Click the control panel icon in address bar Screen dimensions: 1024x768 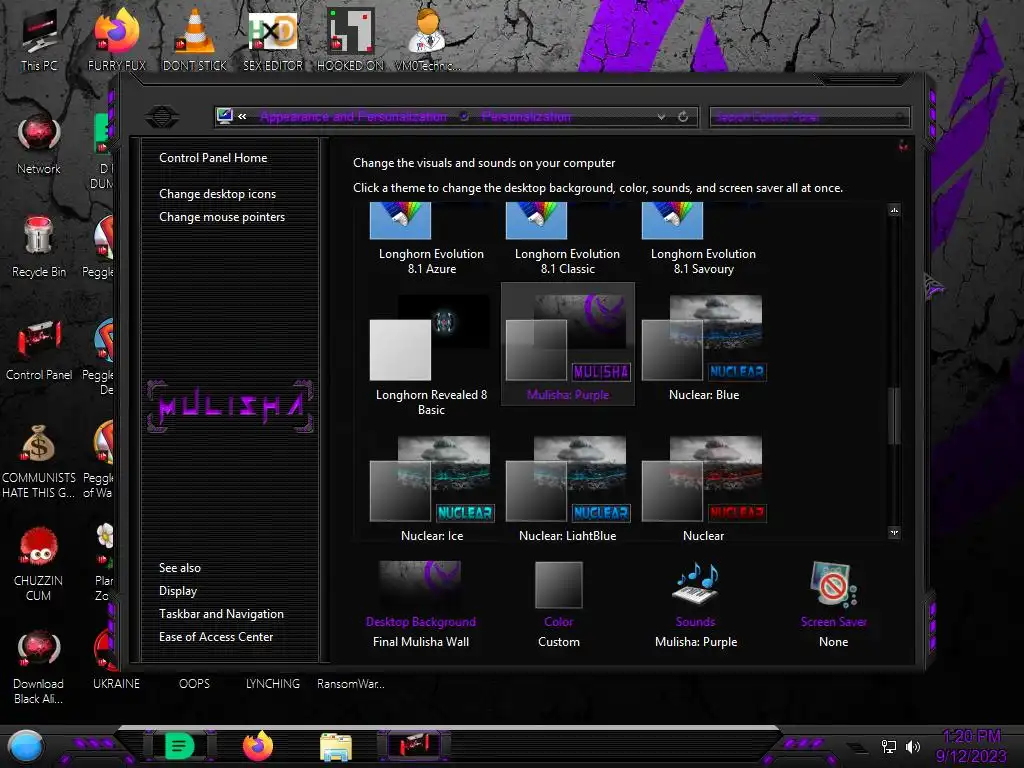coord(225,116)
